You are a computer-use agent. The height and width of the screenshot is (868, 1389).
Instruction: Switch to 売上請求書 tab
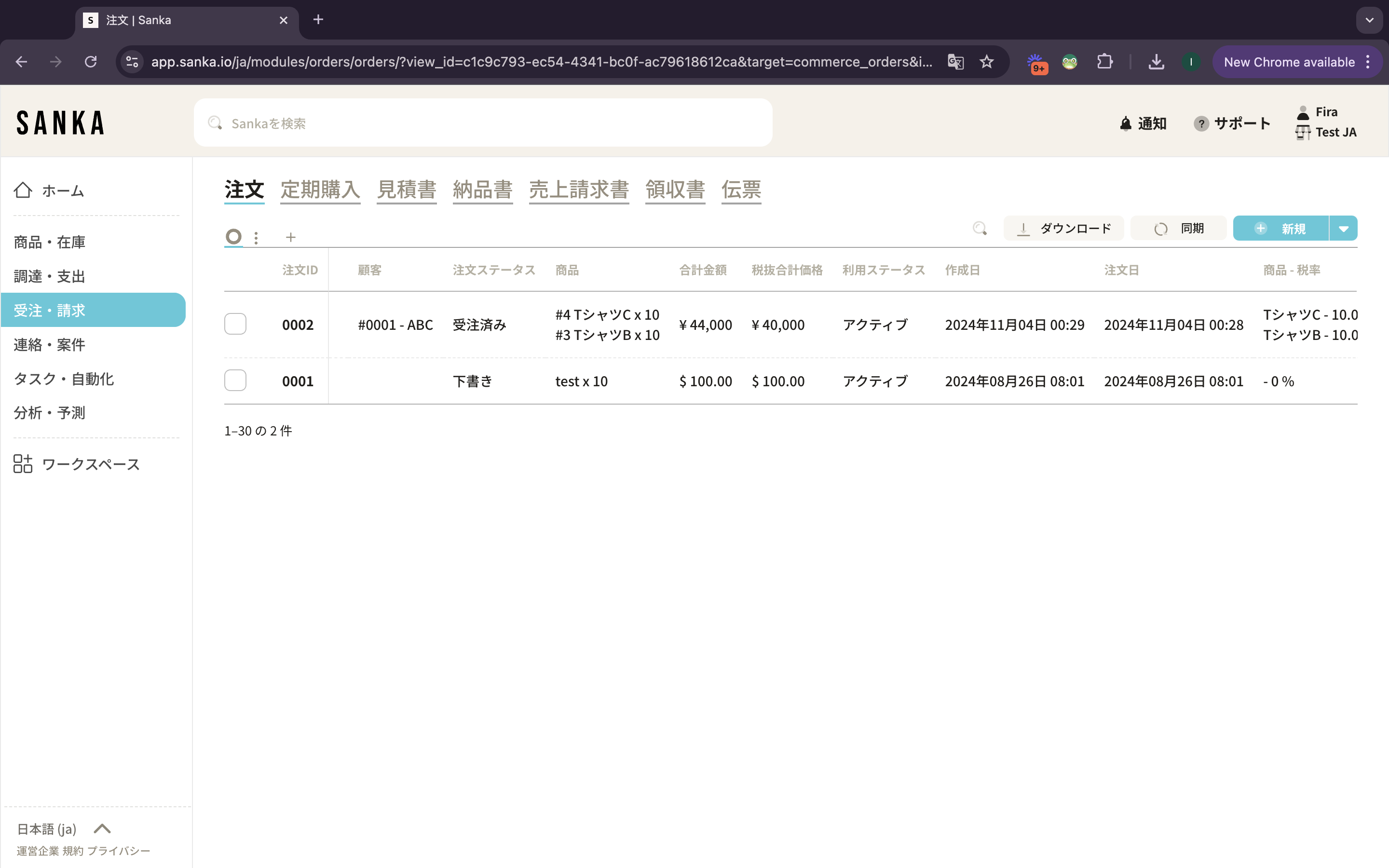579,190
